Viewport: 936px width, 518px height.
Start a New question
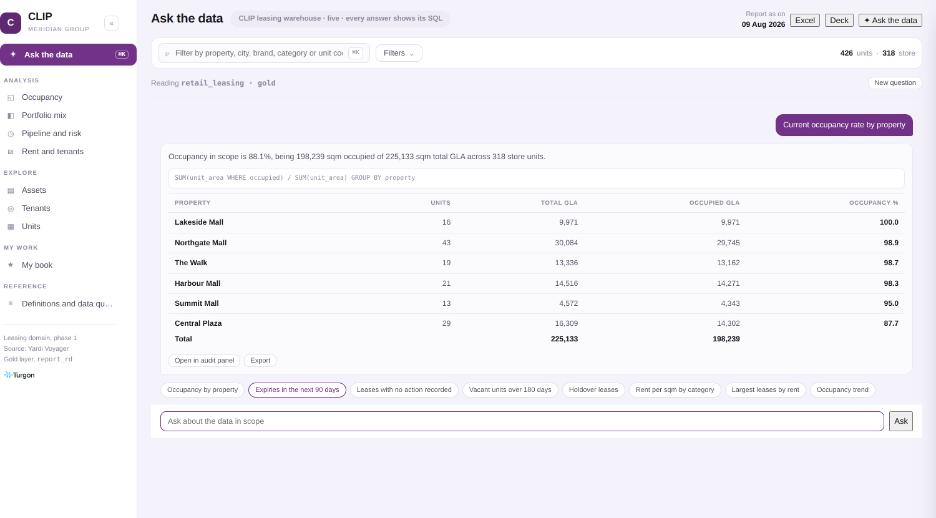[x=895, y=83]
